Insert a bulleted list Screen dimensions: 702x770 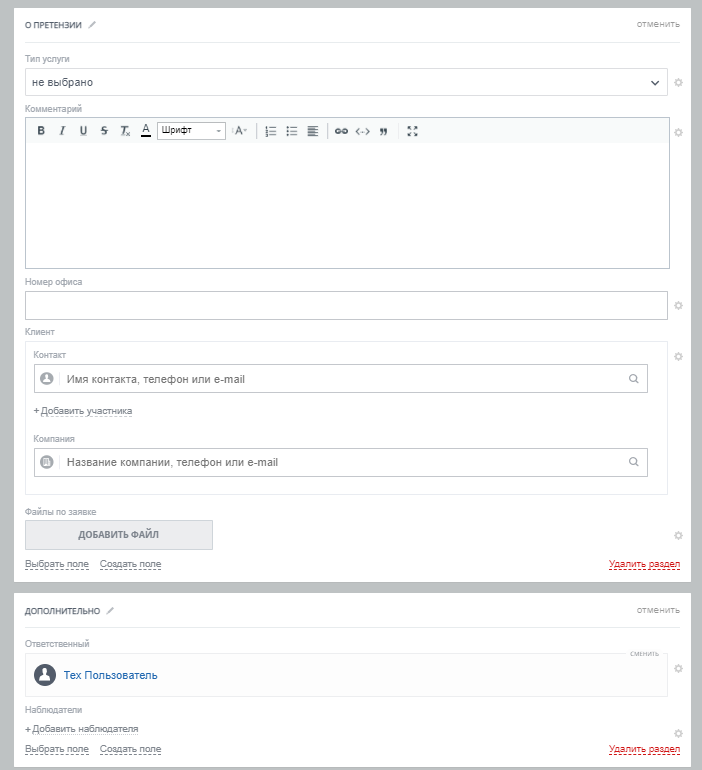click(x=292, y=131)
